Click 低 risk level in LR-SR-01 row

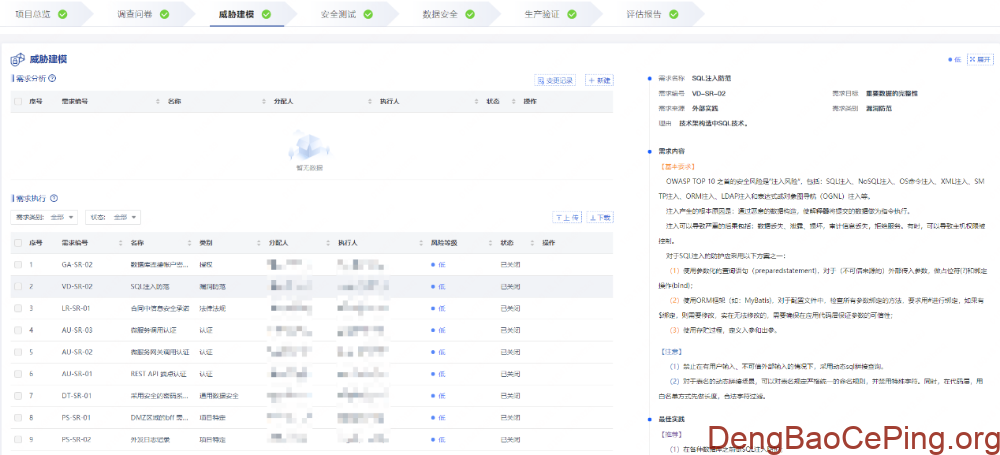tap(438, 308)
